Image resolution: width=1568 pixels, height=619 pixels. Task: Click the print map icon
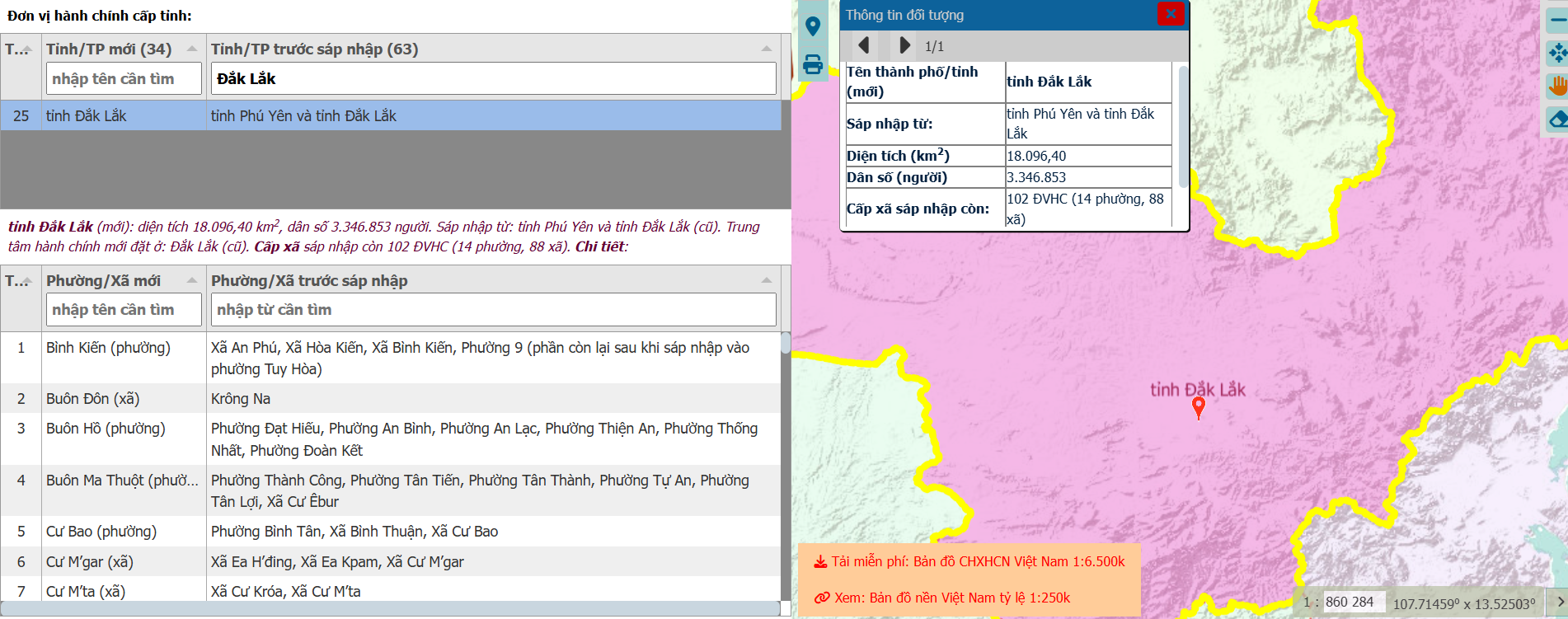(x=813, y=64)
